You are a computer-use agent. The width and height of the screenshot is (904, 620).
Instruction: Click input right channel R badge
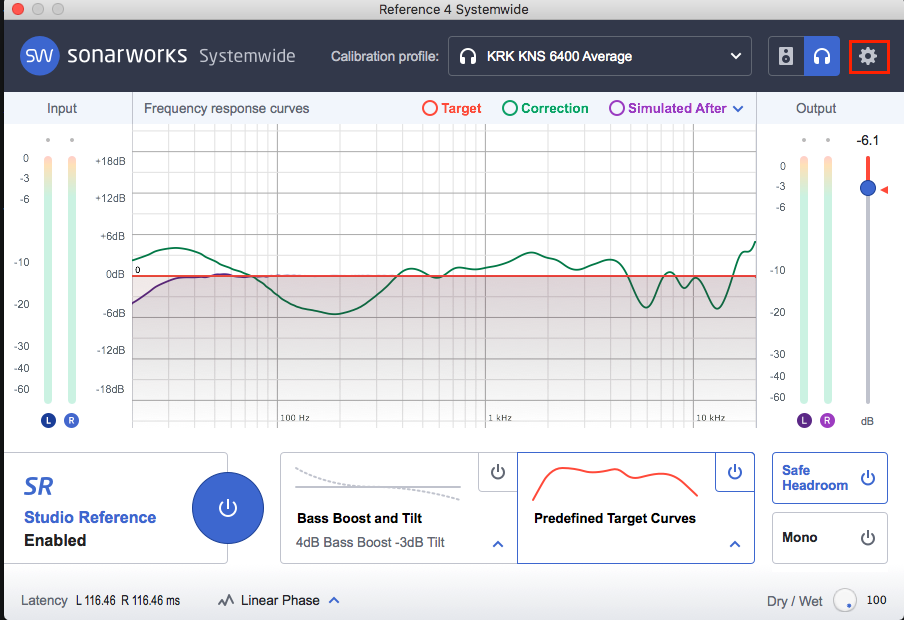coord(71,420)
